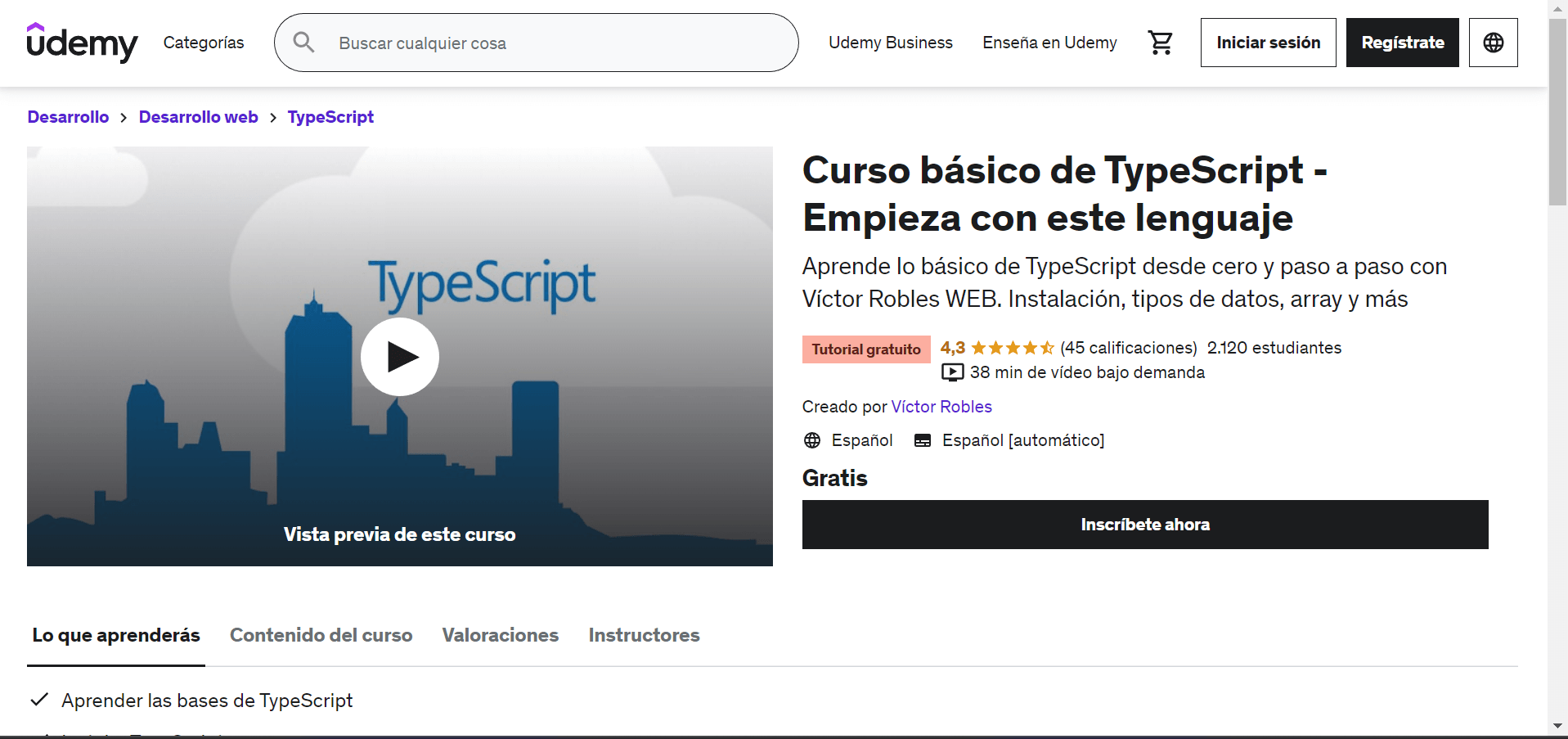This screenshot has height=739, width=1568.
Task: Open instructor Víctor Robles profile link
Action: click(941, 407)
